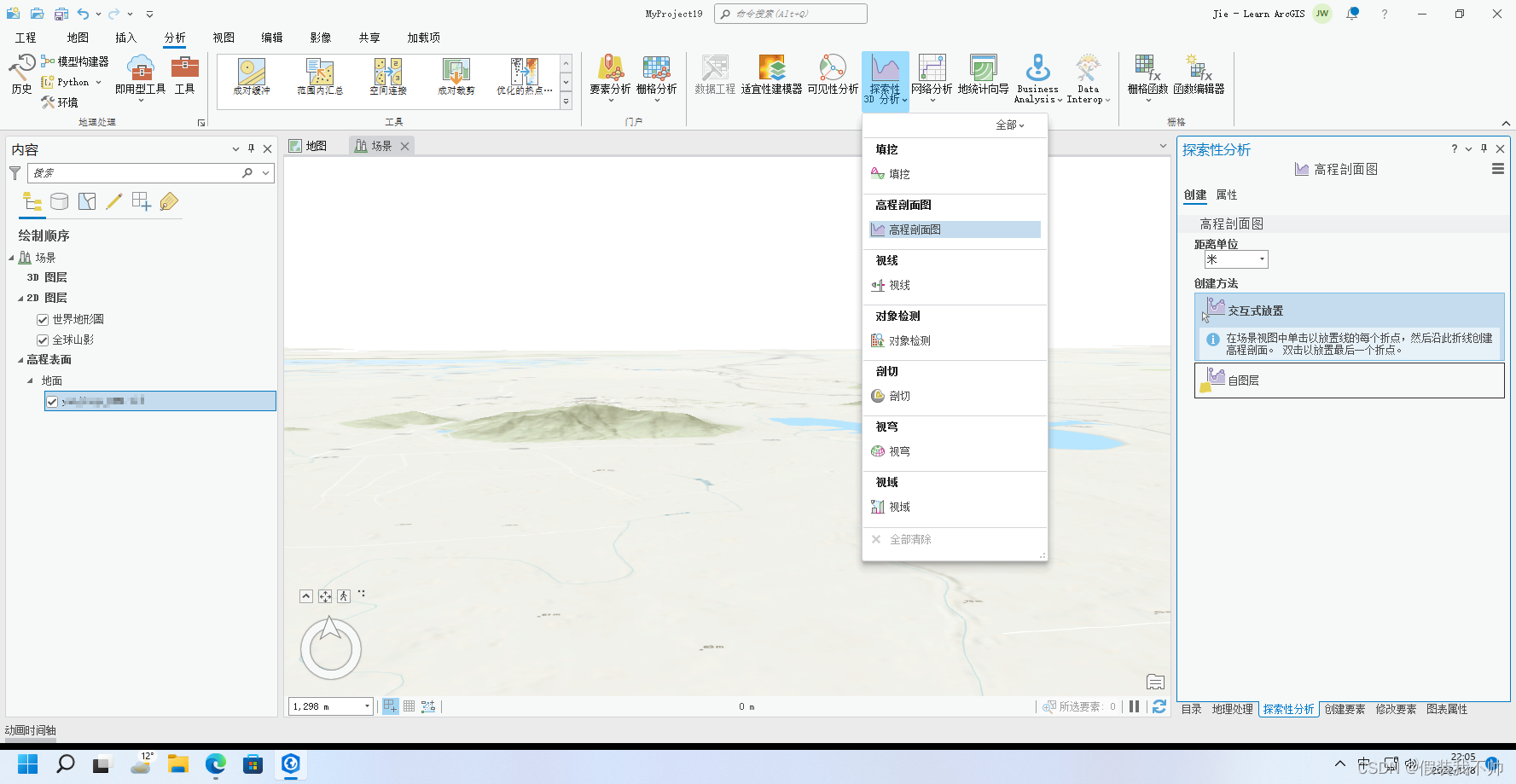Select the 成对缓冲 pairwise buffer tool
This screenshot has width=1516, height=784.
[x=250, y=77]
